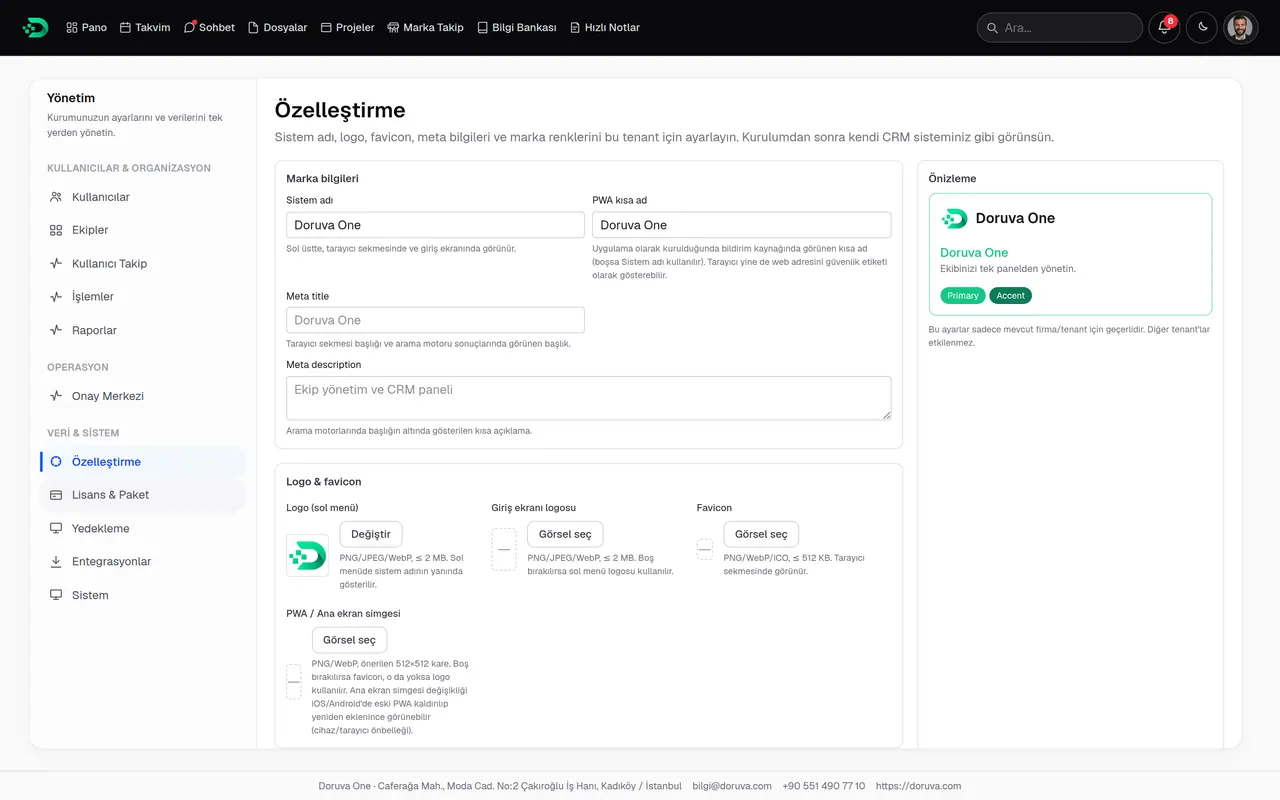
Task: Toggle dark mode with the moon icon
Action: [x=1202, y=28]
